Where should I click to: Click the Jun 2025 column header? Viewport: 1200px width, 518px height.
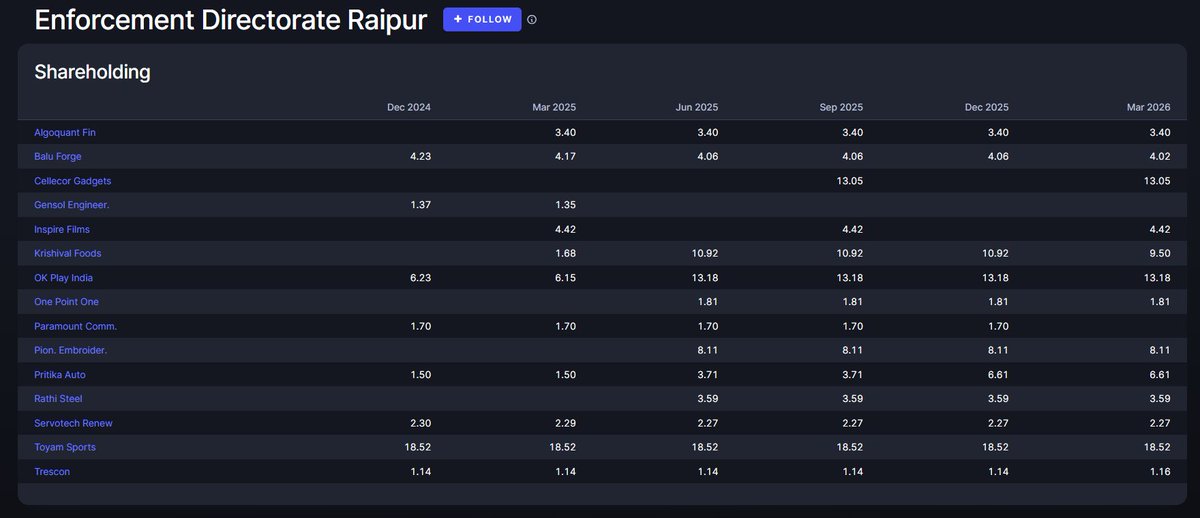[x=696, y=107]
